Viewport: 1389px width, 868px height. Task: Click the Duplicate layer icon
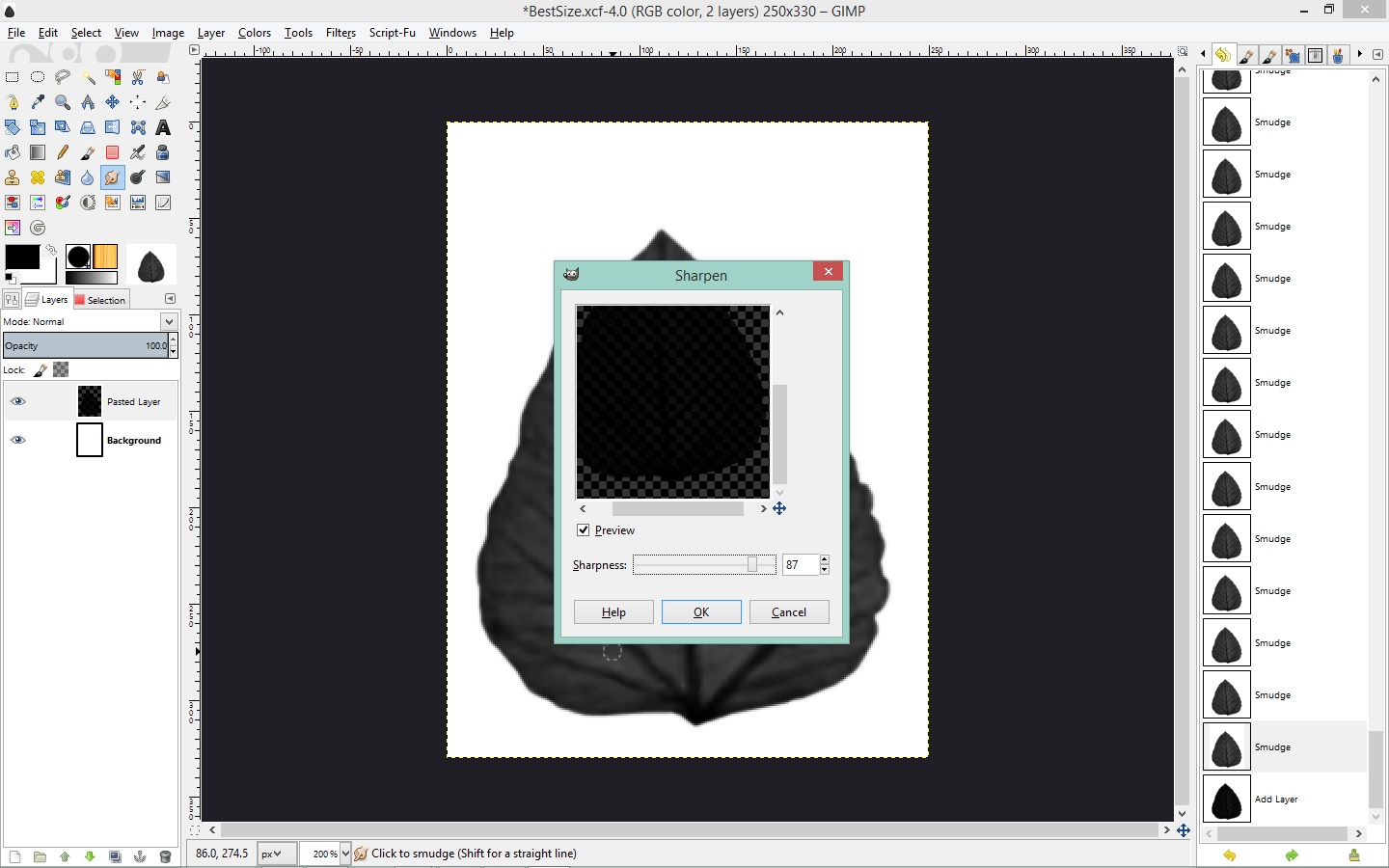(115, 856)
